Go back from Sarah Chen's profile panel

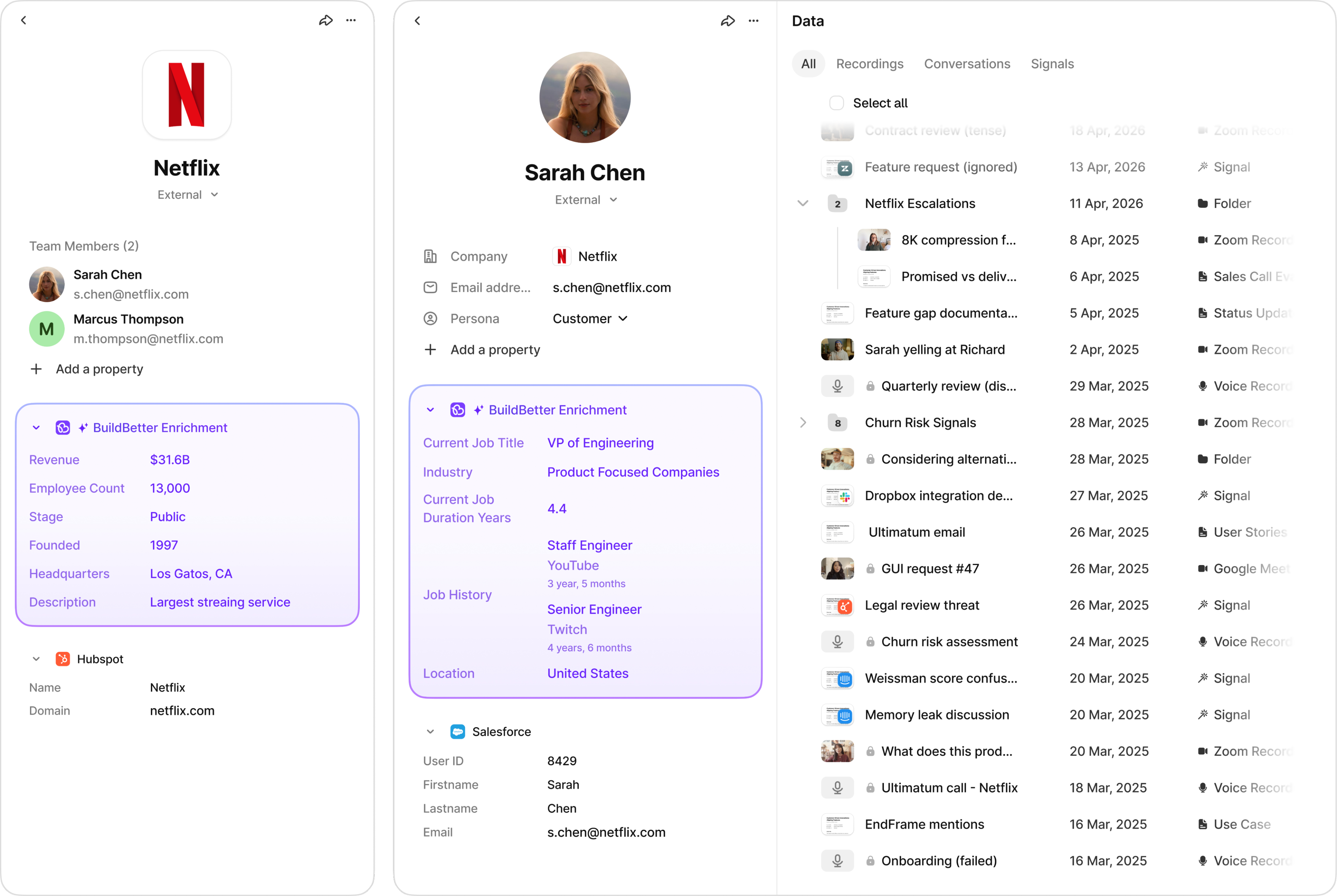click(x=418, y=21)
